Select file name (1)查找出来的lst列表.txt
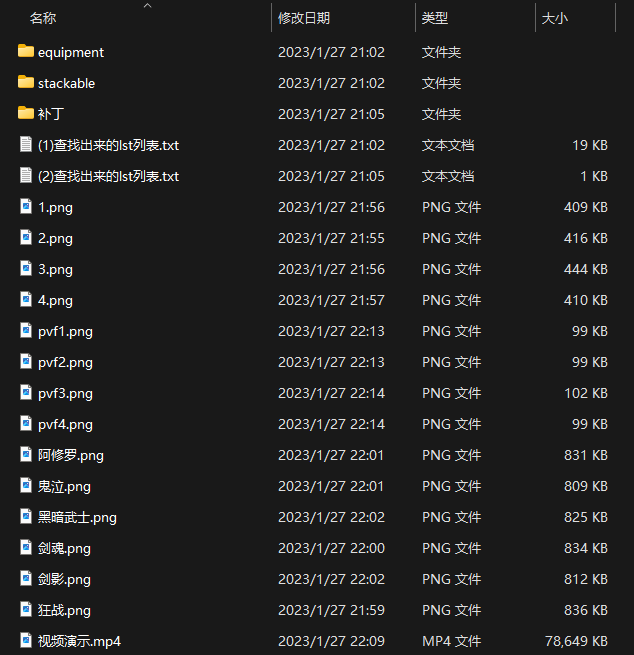634x655 pixels. click(x=109, y=145)
